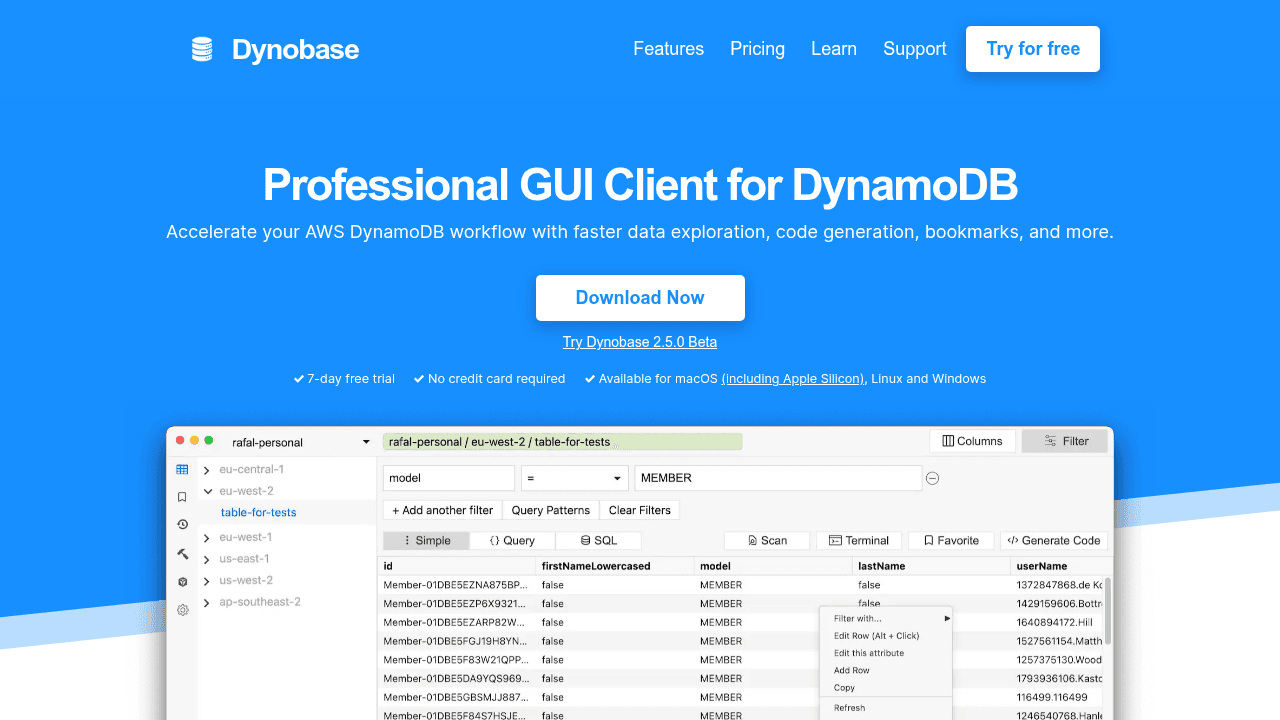Click the Try for free button
Screen dimensions: 1280x720
pos(1033,49)
